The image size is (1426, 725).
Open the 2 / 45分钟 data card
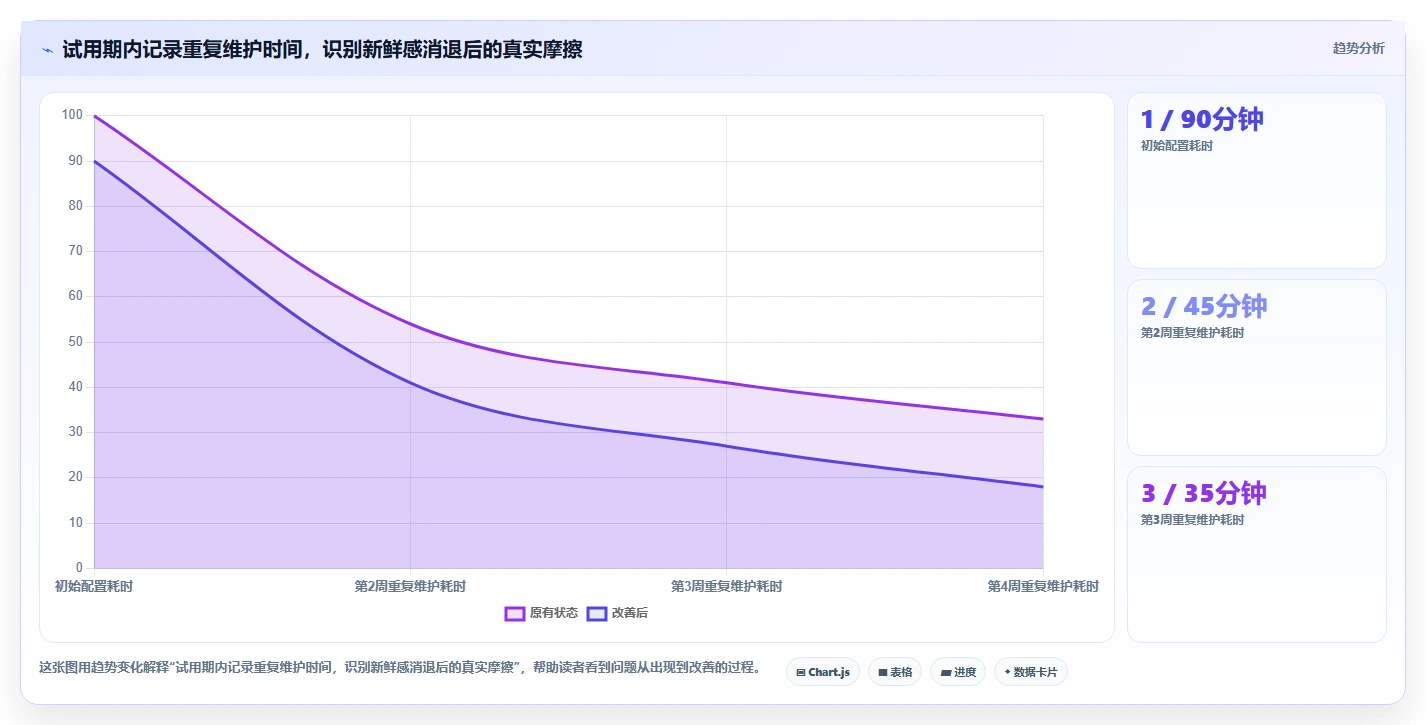point(1256,367)
